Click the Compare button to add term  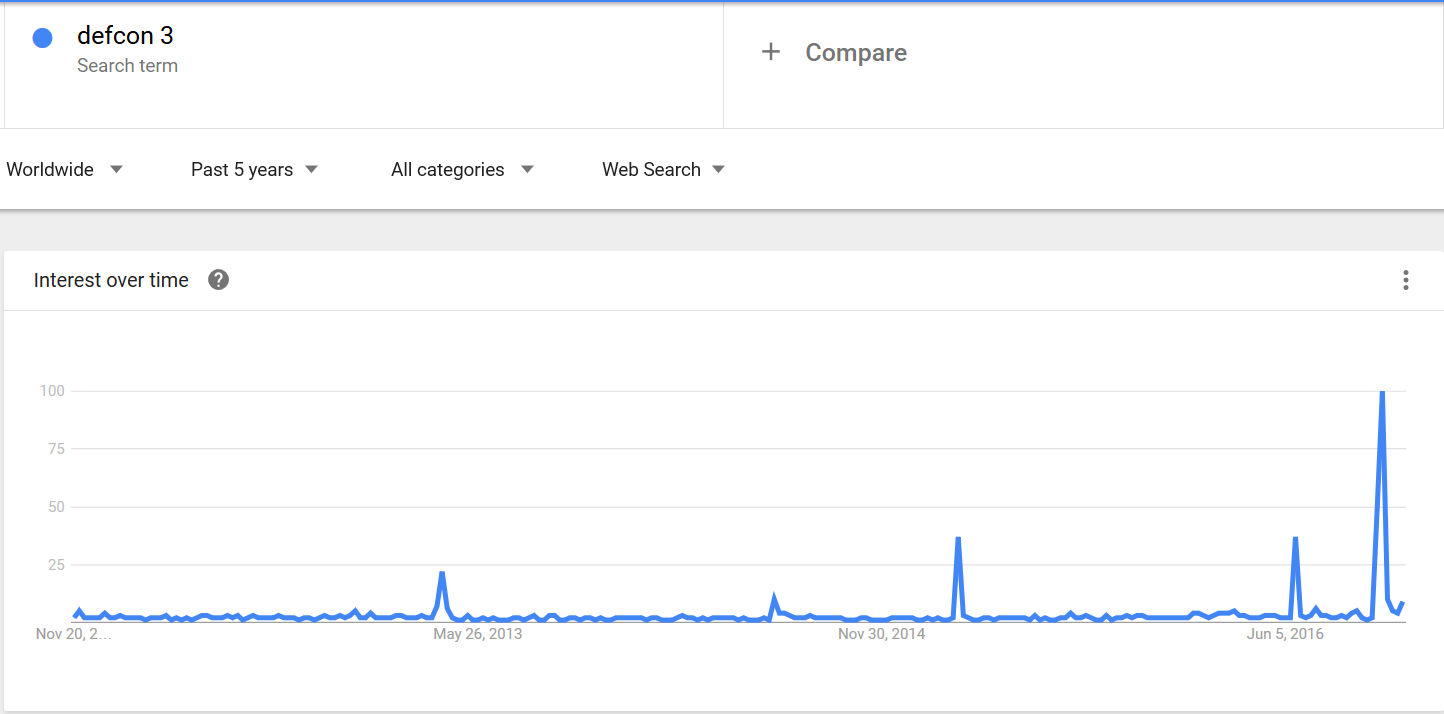[856, 53]
